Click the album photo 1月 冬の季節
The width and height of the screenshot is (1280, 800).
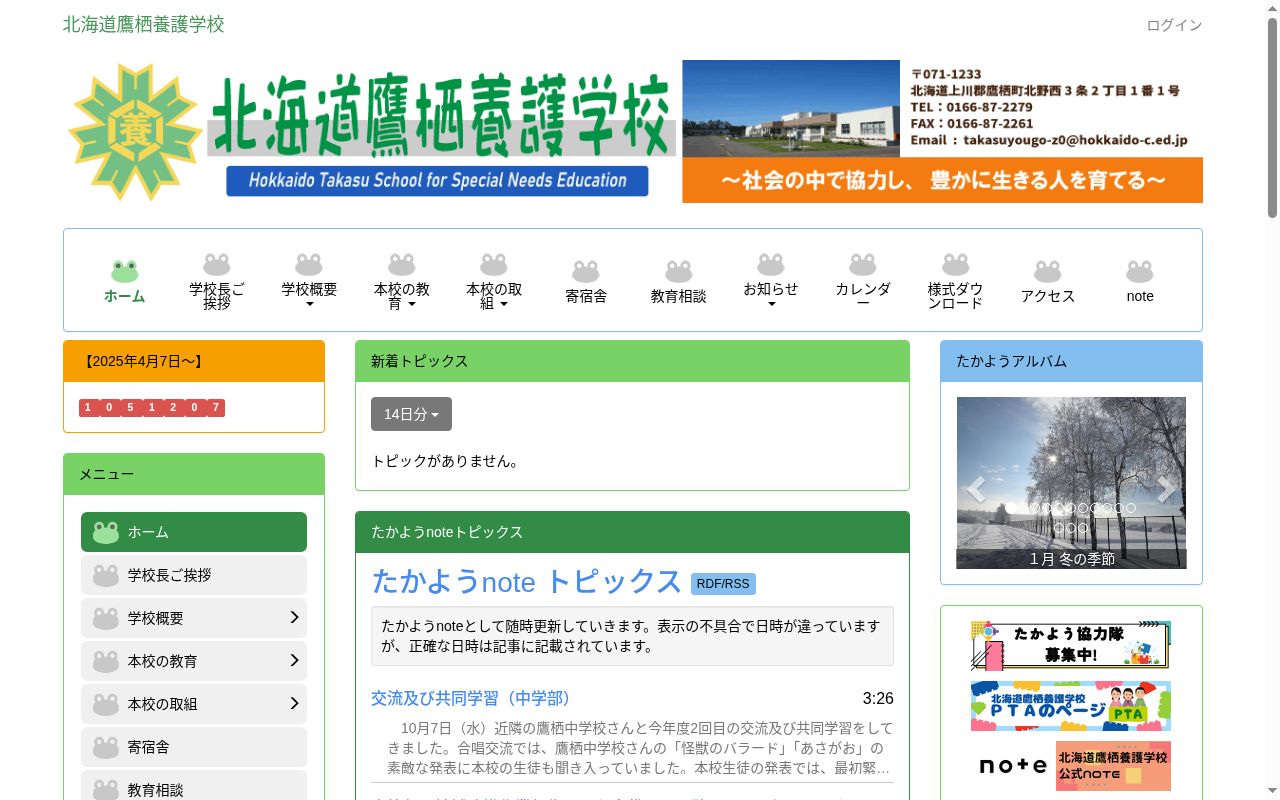click(1071, 483)
